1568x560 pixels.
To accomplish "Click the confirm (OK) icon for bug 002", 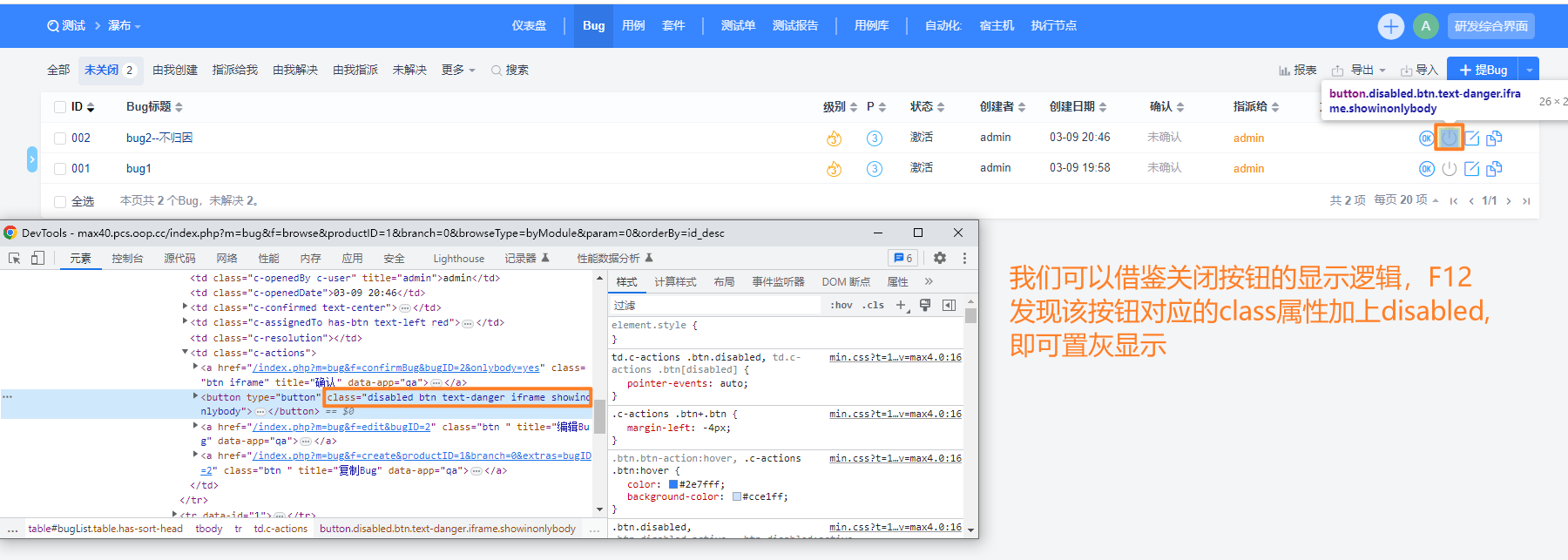I will (1426, 138).
